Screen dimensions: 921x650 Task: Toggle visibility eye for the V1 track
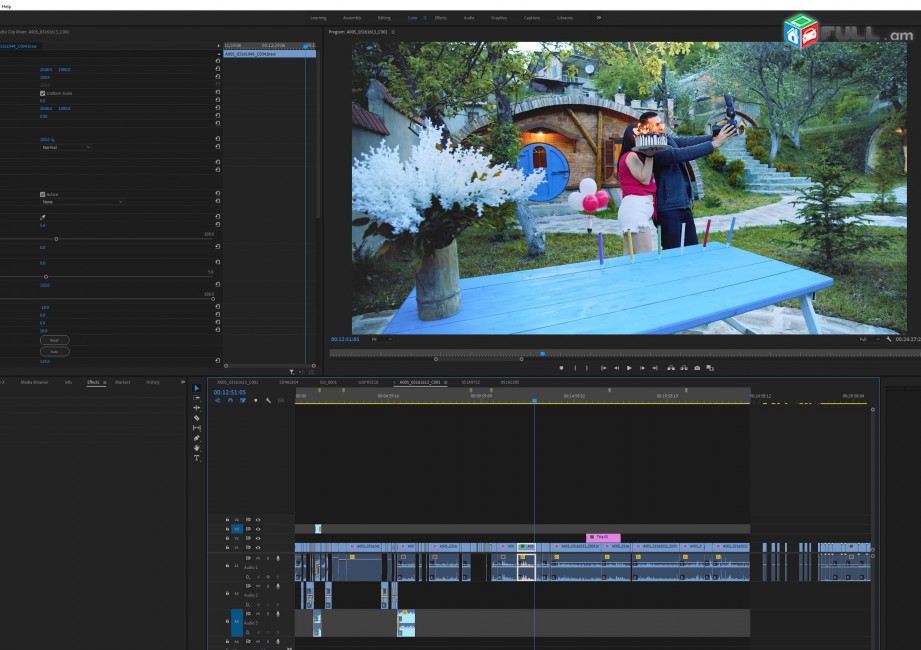[x=258, y=548]
